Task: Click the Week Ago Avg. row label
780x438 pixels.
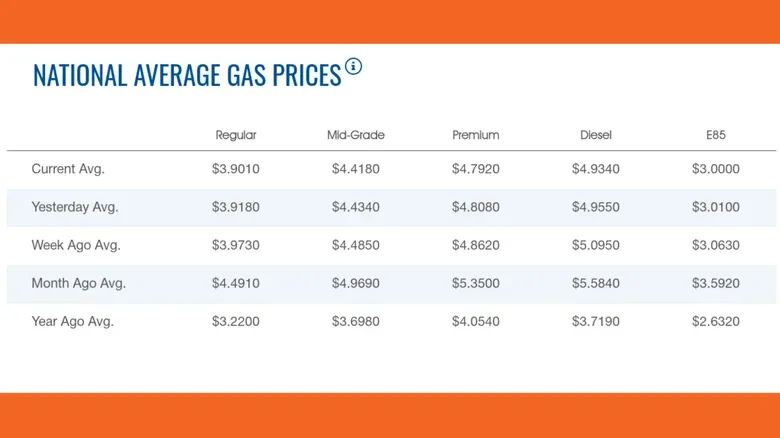Action: click(x=76, y=245)
